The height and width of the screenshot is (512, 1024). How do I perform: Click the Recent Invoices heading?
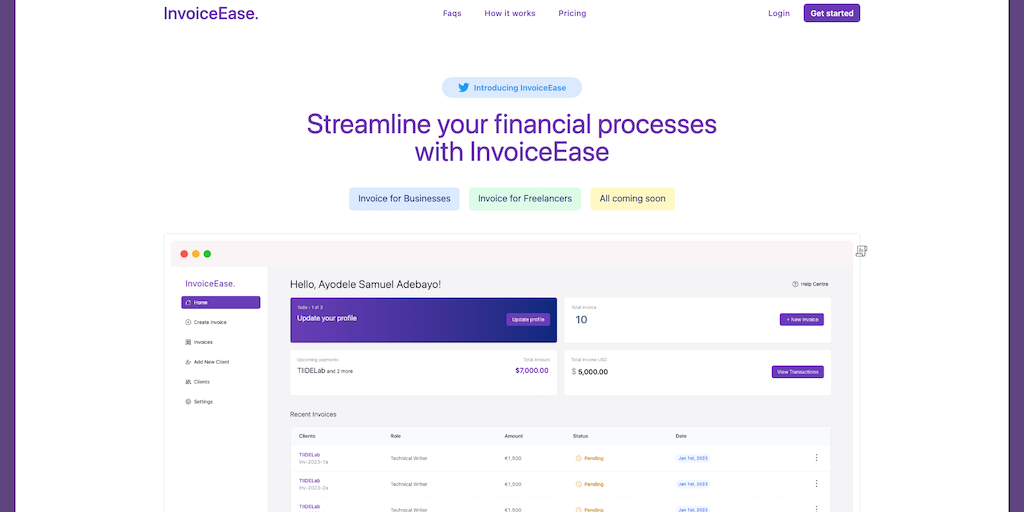pos(313,414)
